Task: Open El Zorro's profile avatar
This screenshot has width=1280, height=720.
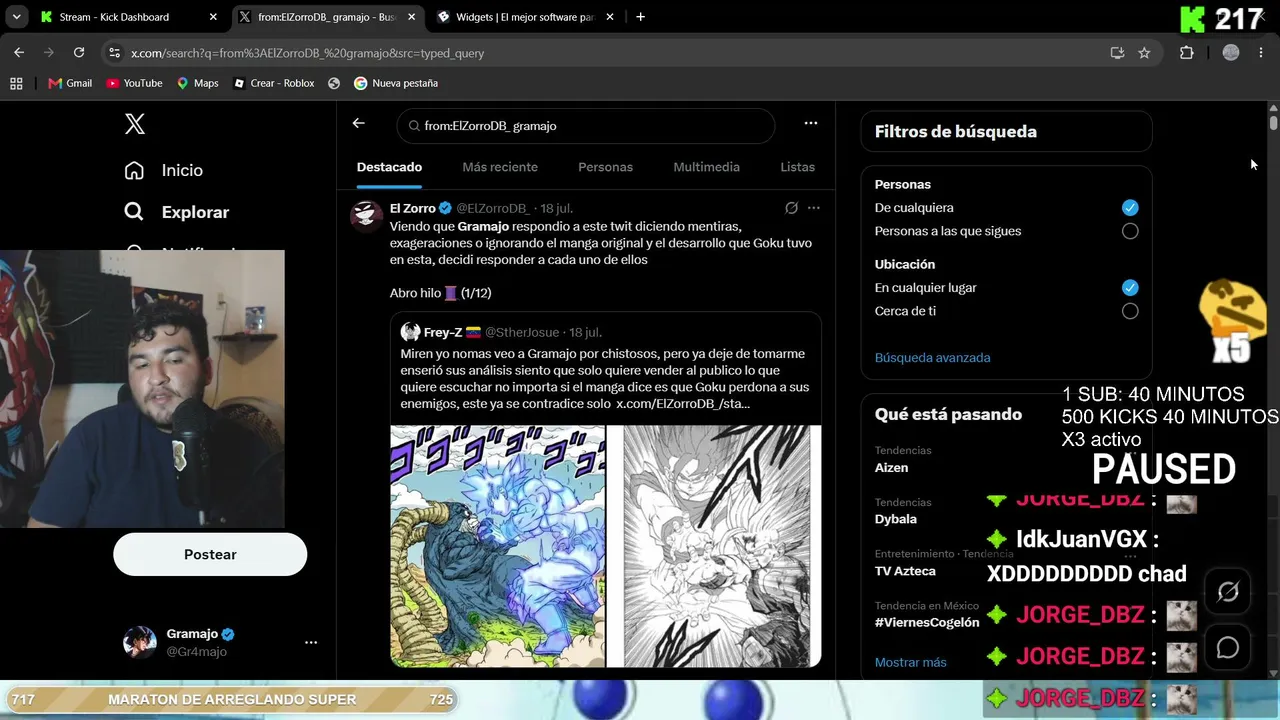Action: tap(366, 214)
